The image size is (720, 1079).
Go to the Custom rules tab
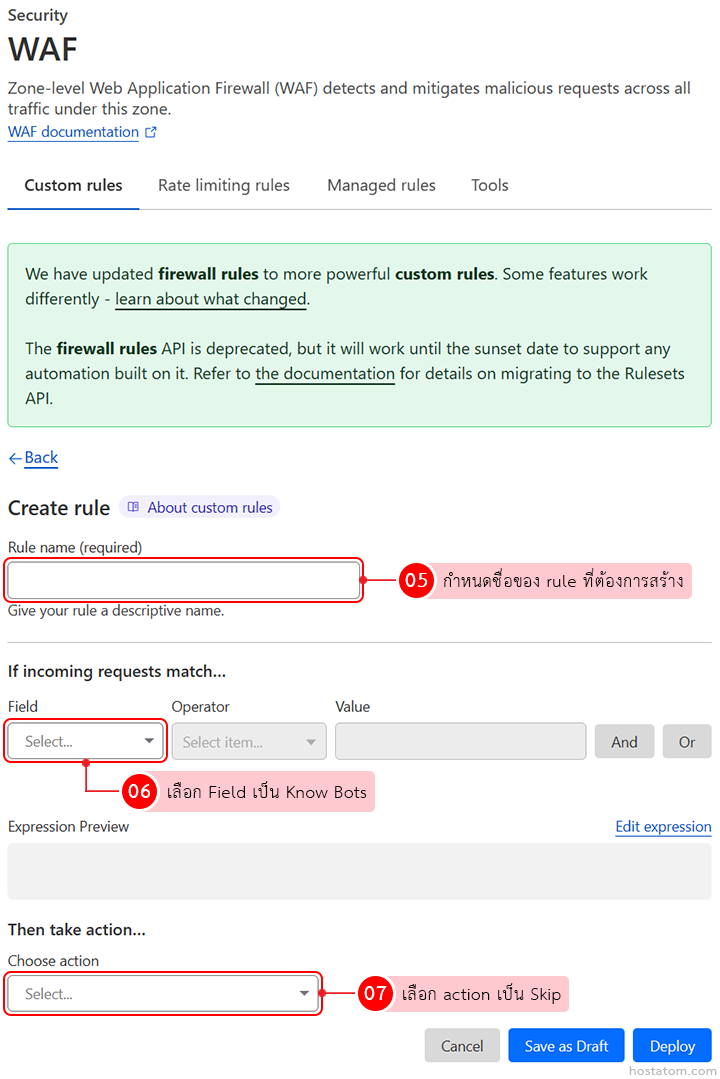coord(73,185)
